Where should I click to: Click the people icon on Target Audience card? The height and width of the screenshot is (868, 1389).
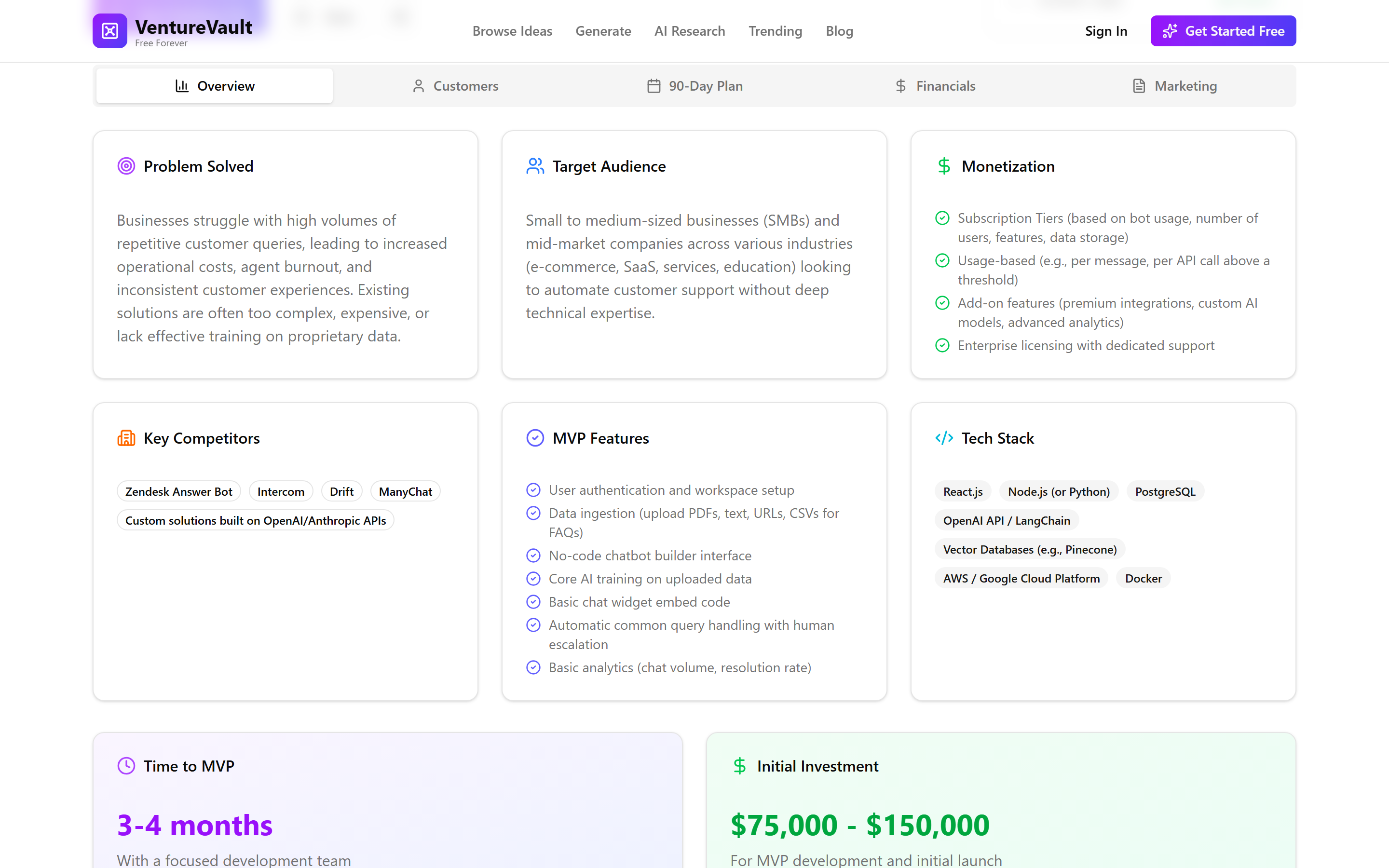(534, 166)
